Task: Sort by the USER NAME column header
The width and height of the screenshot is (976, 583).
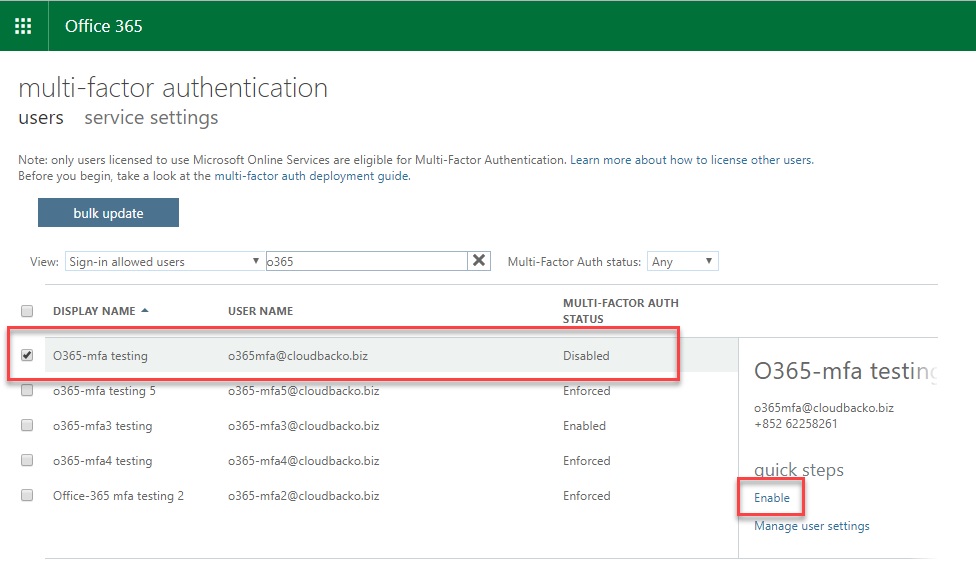Action: (260, 311)
